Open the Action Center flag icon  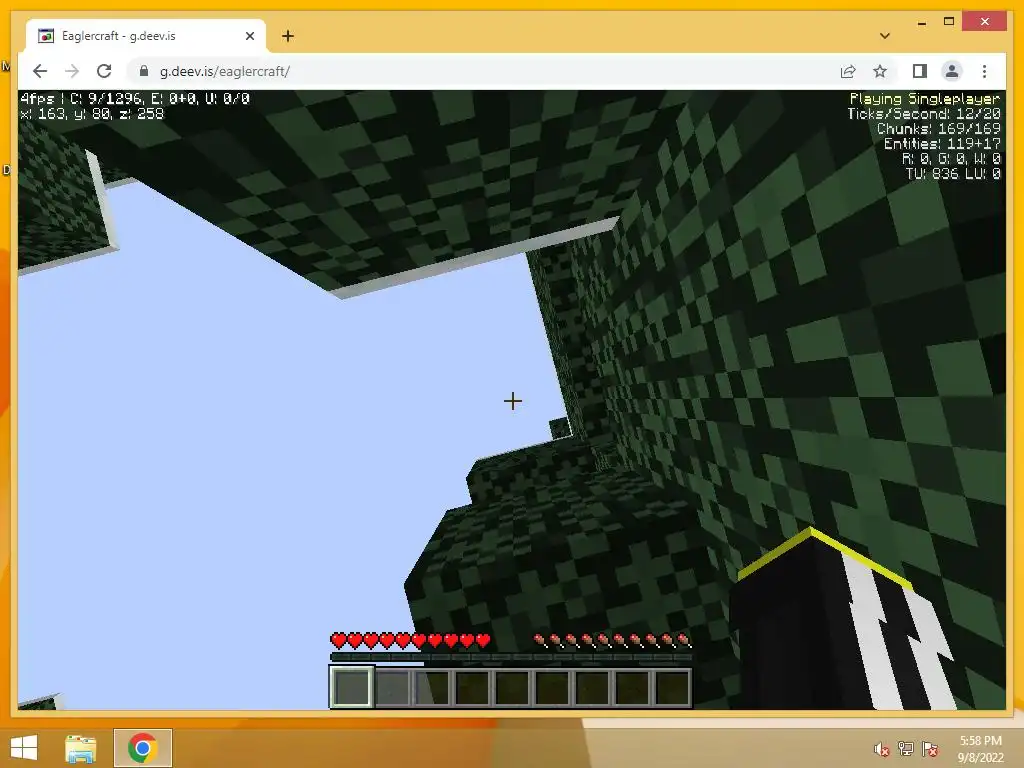pyautogui.click(x=930, y=749)
